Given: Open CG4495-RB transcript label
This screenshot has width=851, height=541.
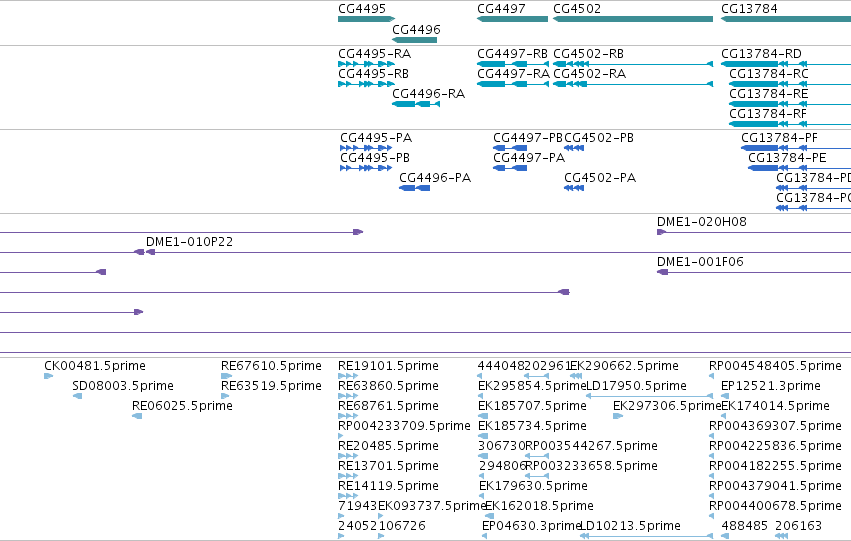Looking at the screenshot, I should click(373, 74).
